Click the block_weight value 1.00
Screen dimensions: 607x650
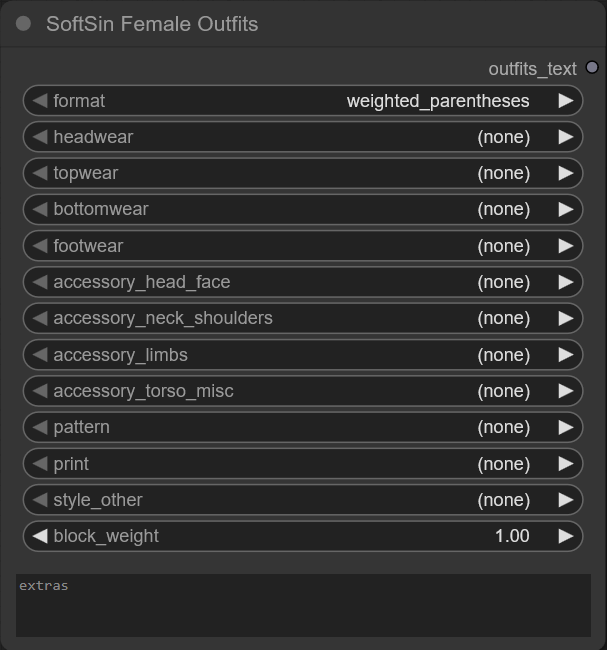tap(511, 536)
